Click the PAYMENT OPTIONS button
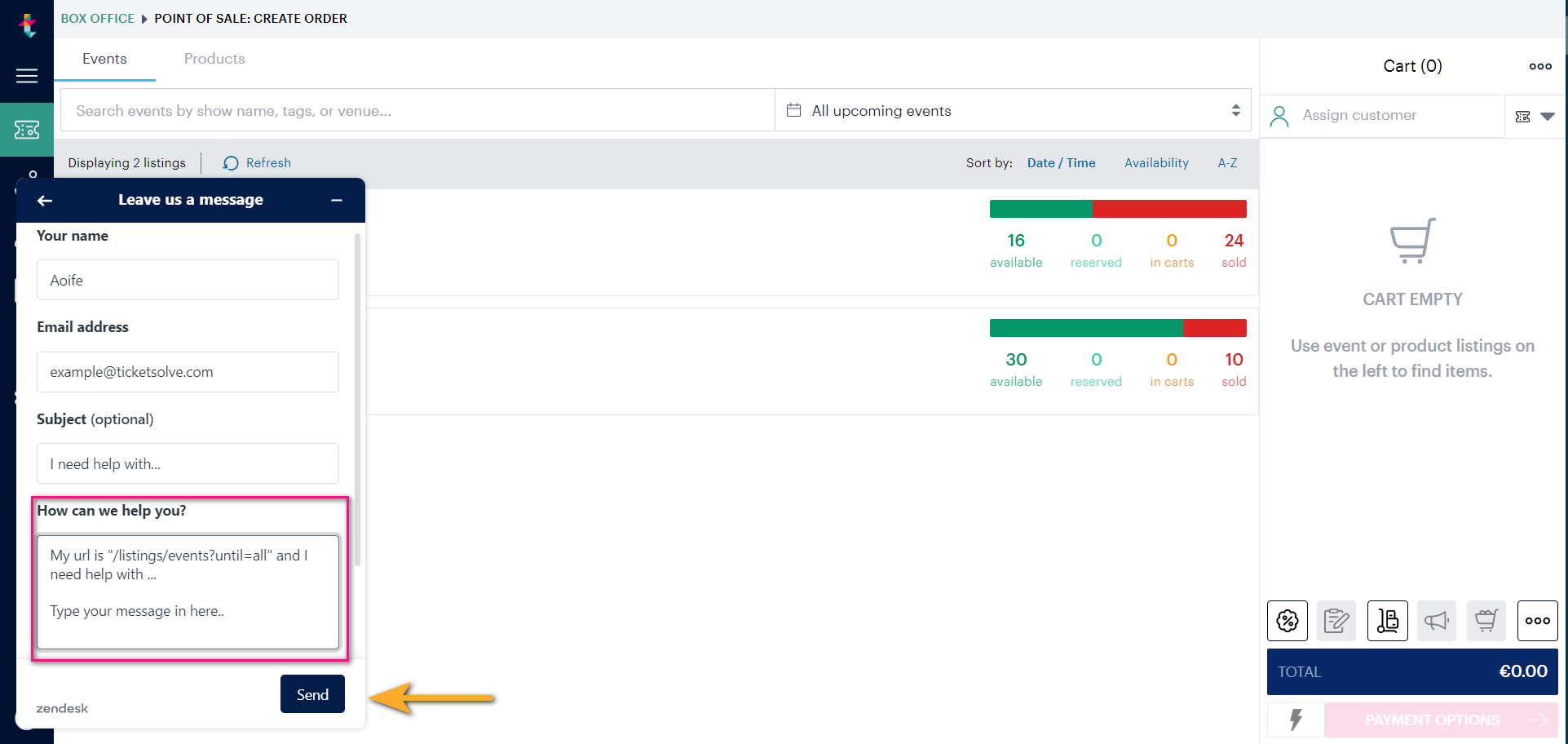Viewport: 1568px width, 744px height. click(1441, 720)
